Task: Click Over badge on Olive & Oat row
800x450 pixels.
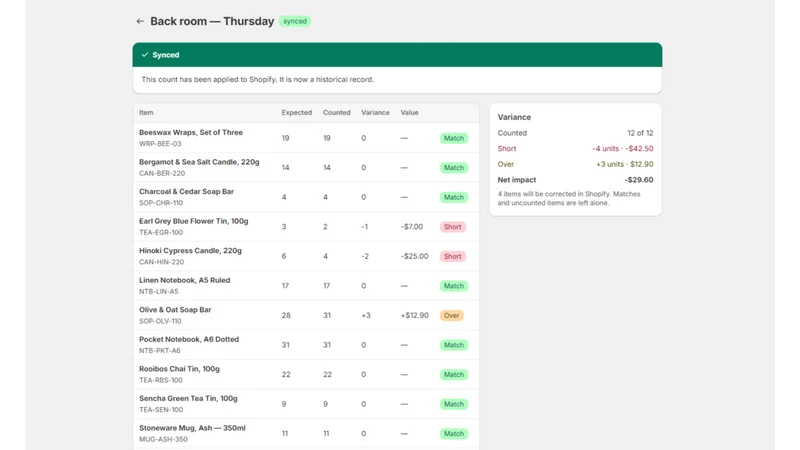Action: pyautogui.click(x=452, y=316)
